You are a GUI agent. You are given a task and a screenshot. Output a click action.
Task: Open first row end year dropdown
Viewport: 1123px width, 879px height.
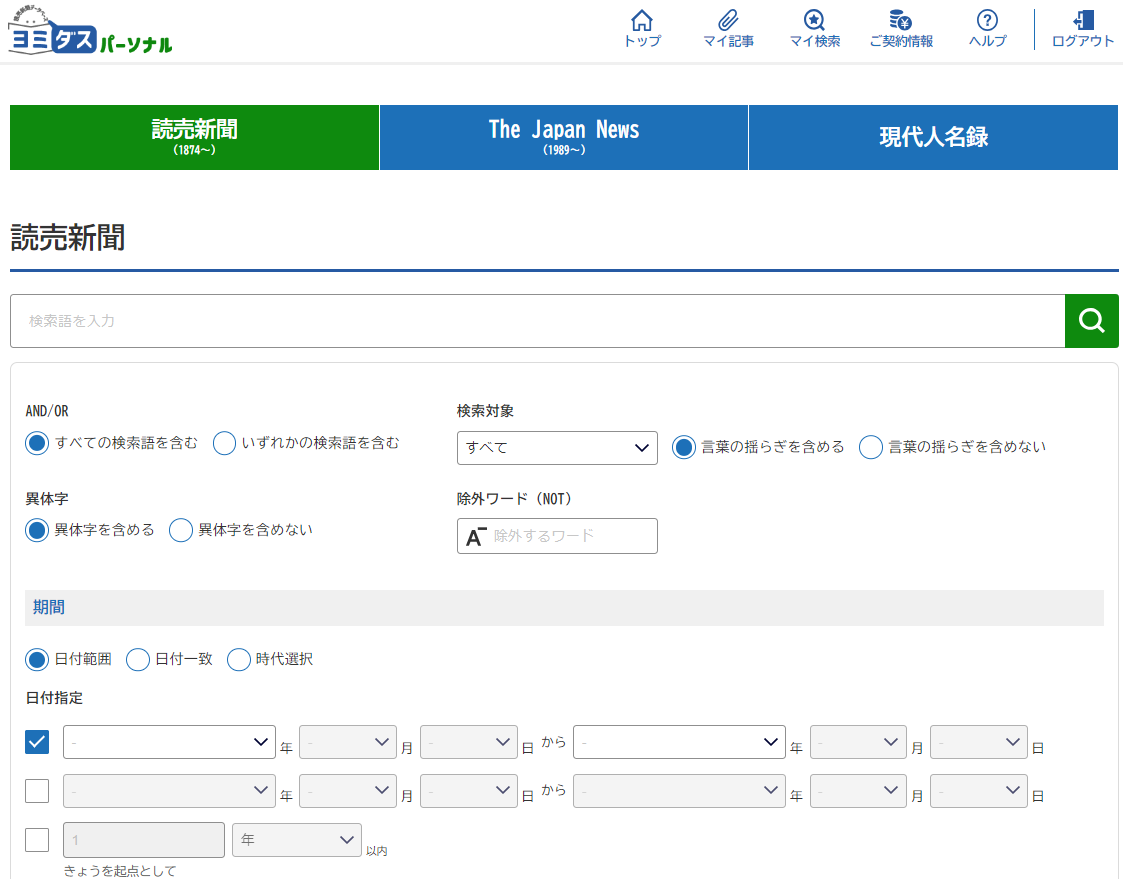tap(679, 742)
